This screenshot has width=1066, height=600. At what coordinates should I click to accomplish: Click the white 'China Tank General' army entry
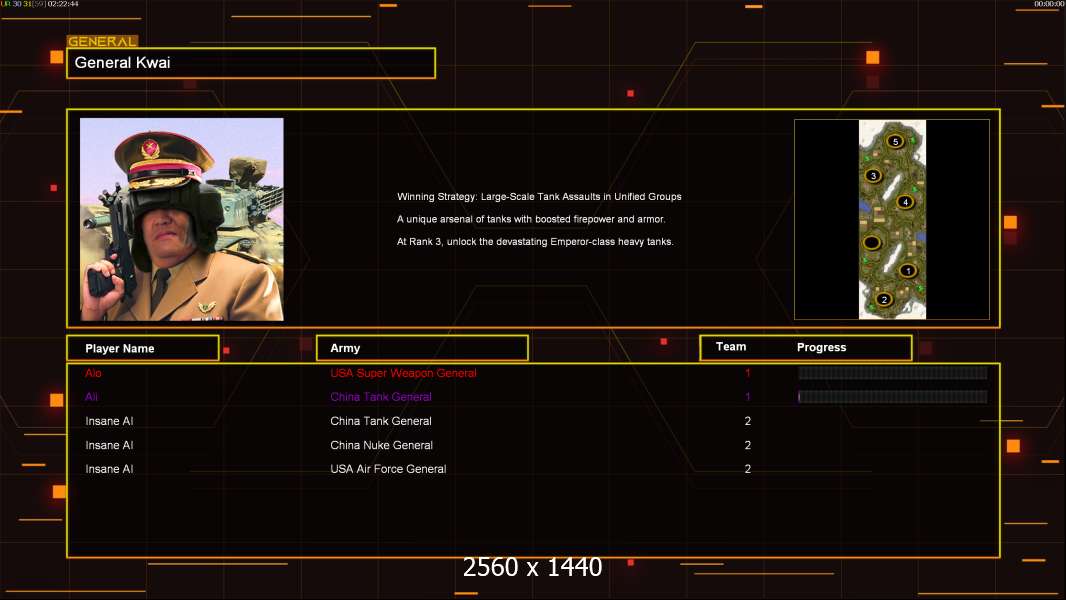[381, 421]
